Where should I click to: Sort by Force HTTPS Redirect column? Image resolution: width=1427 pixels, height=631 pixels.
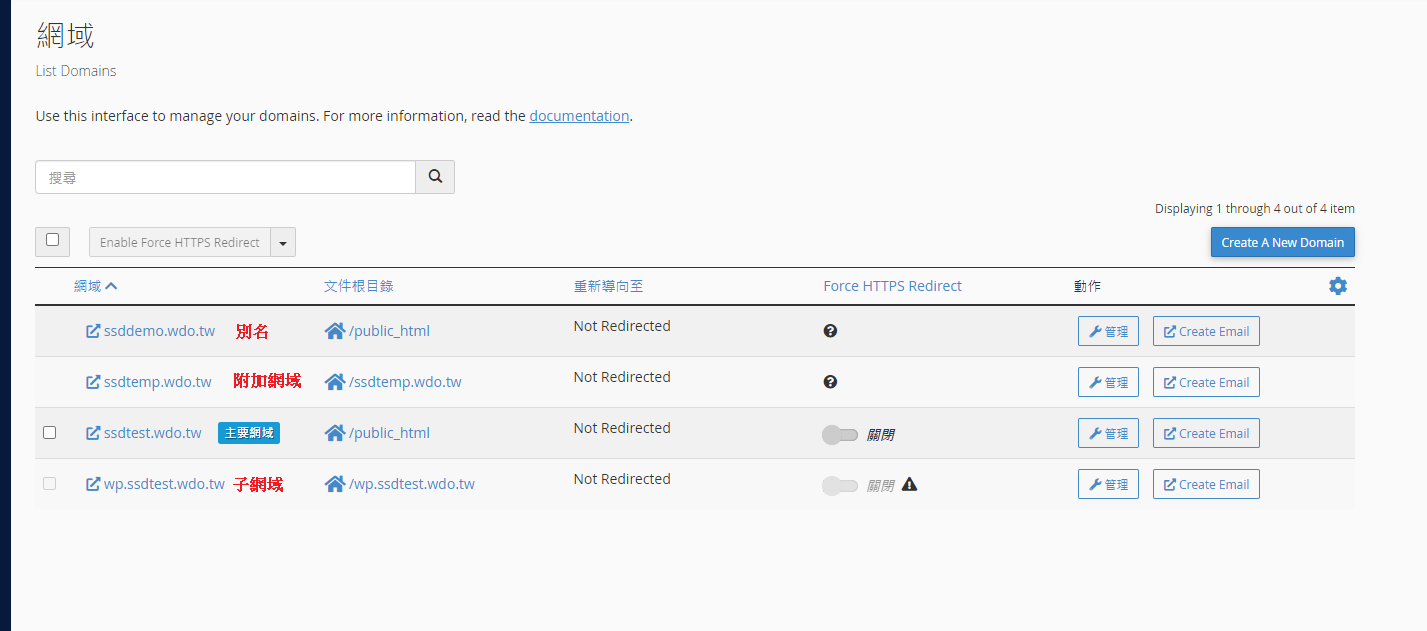point(892,286)
